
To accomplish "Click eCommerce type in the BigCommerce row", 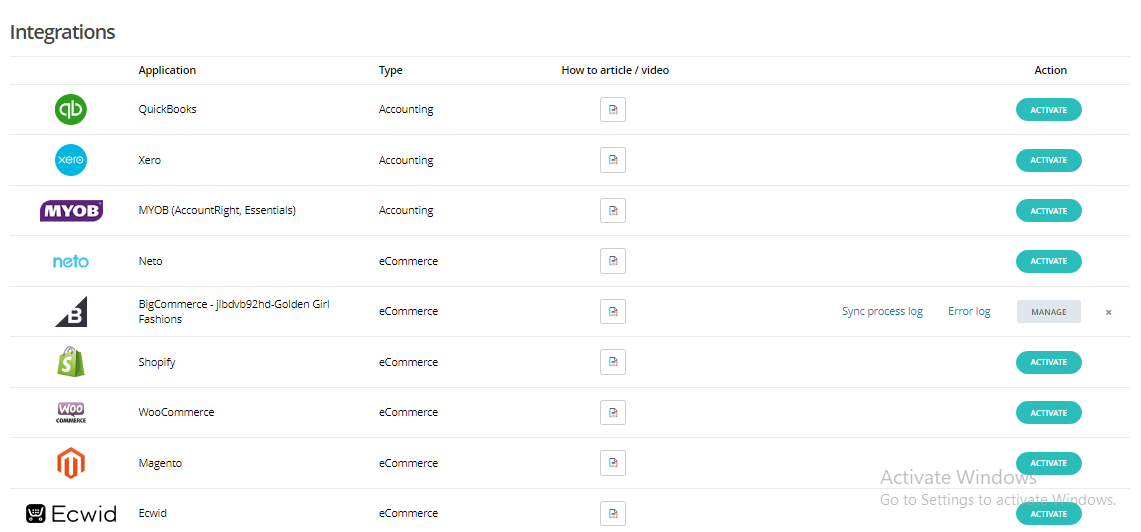I will 408,311.
